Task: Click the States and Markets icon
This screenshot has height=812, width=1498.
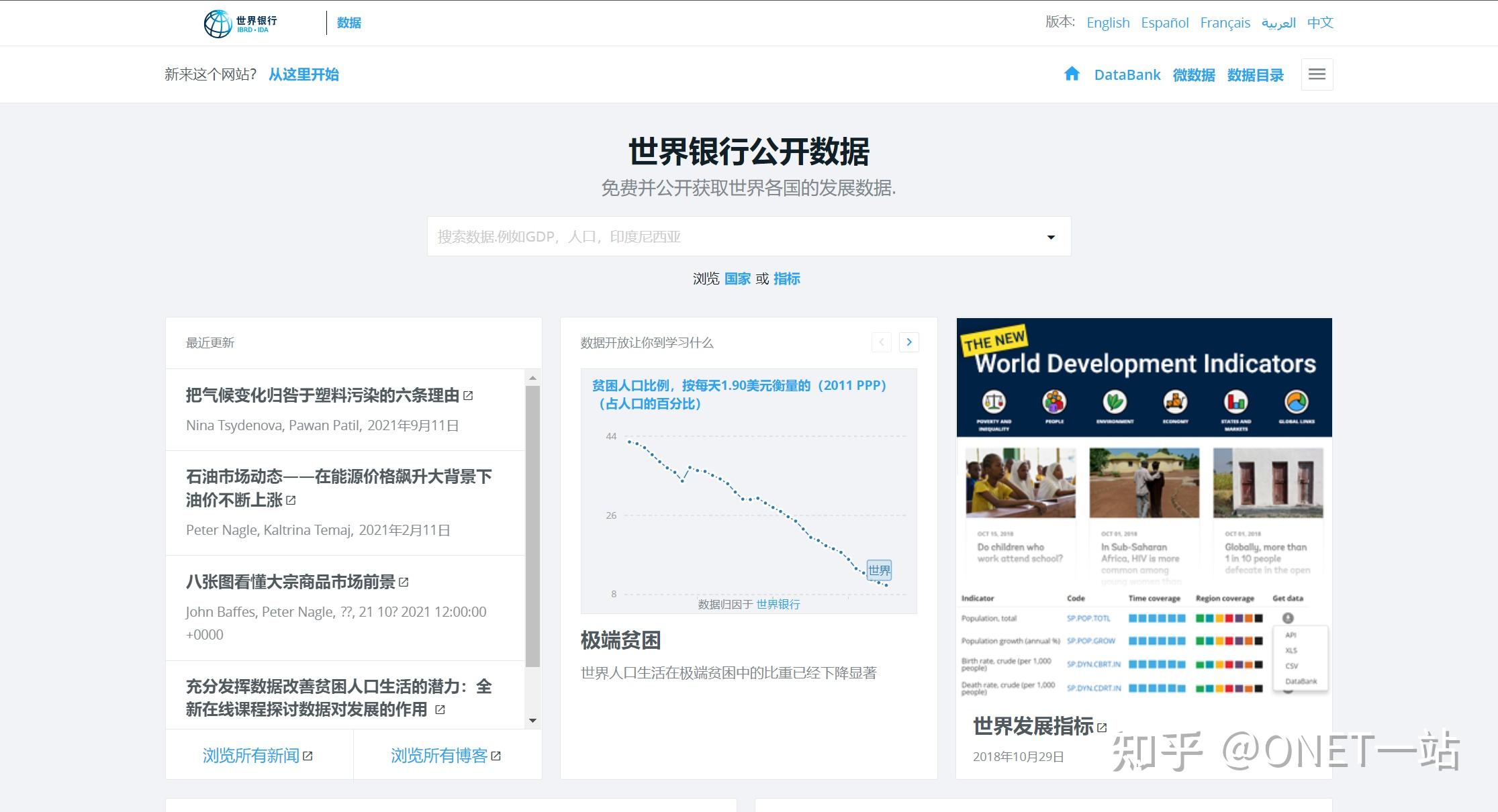Action: (1236, 401)
